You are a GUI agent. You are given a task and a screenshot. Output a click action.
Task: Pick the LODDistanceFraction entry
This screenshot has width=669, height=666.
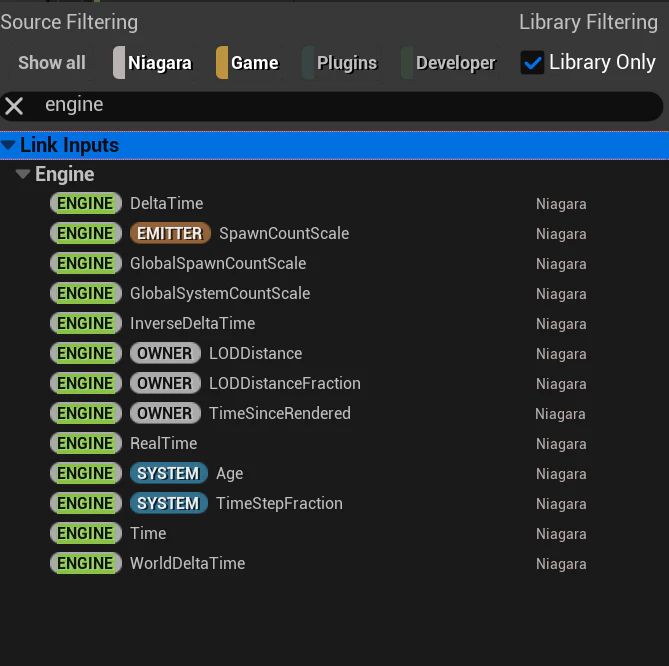[285, 383]
